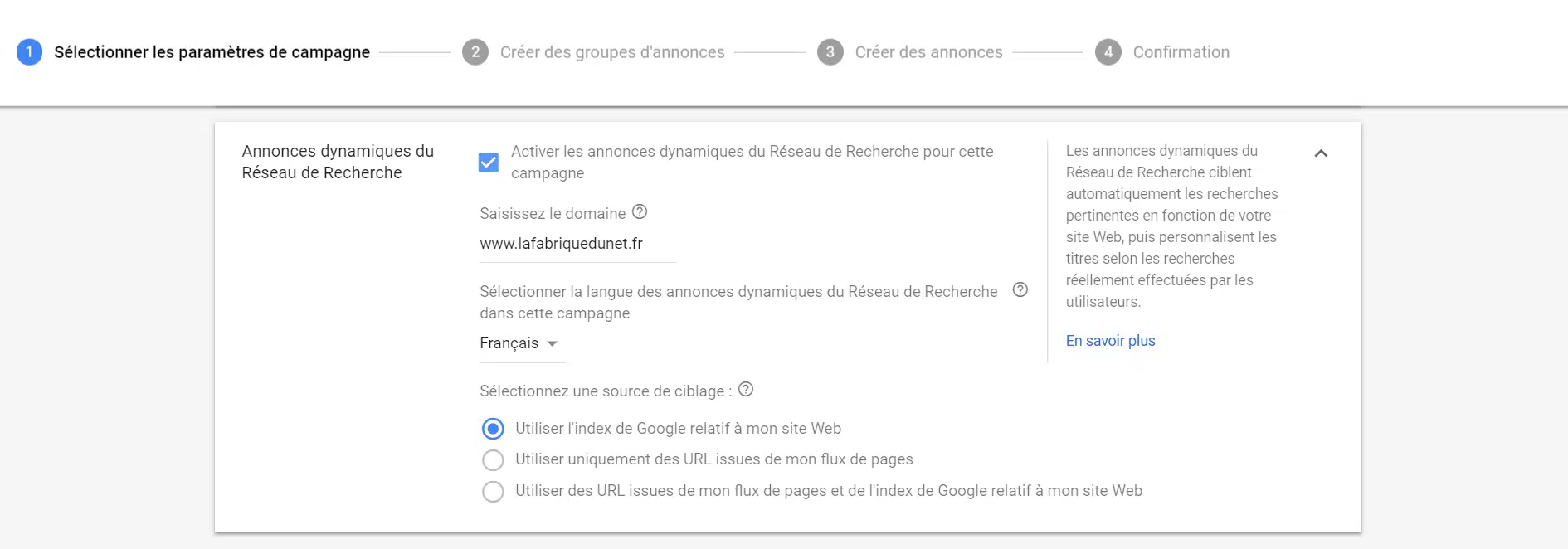Click the help icon next to Saisissez le domaine
The width and height of the screenshot is (1568, 549).
click(639, 213)
